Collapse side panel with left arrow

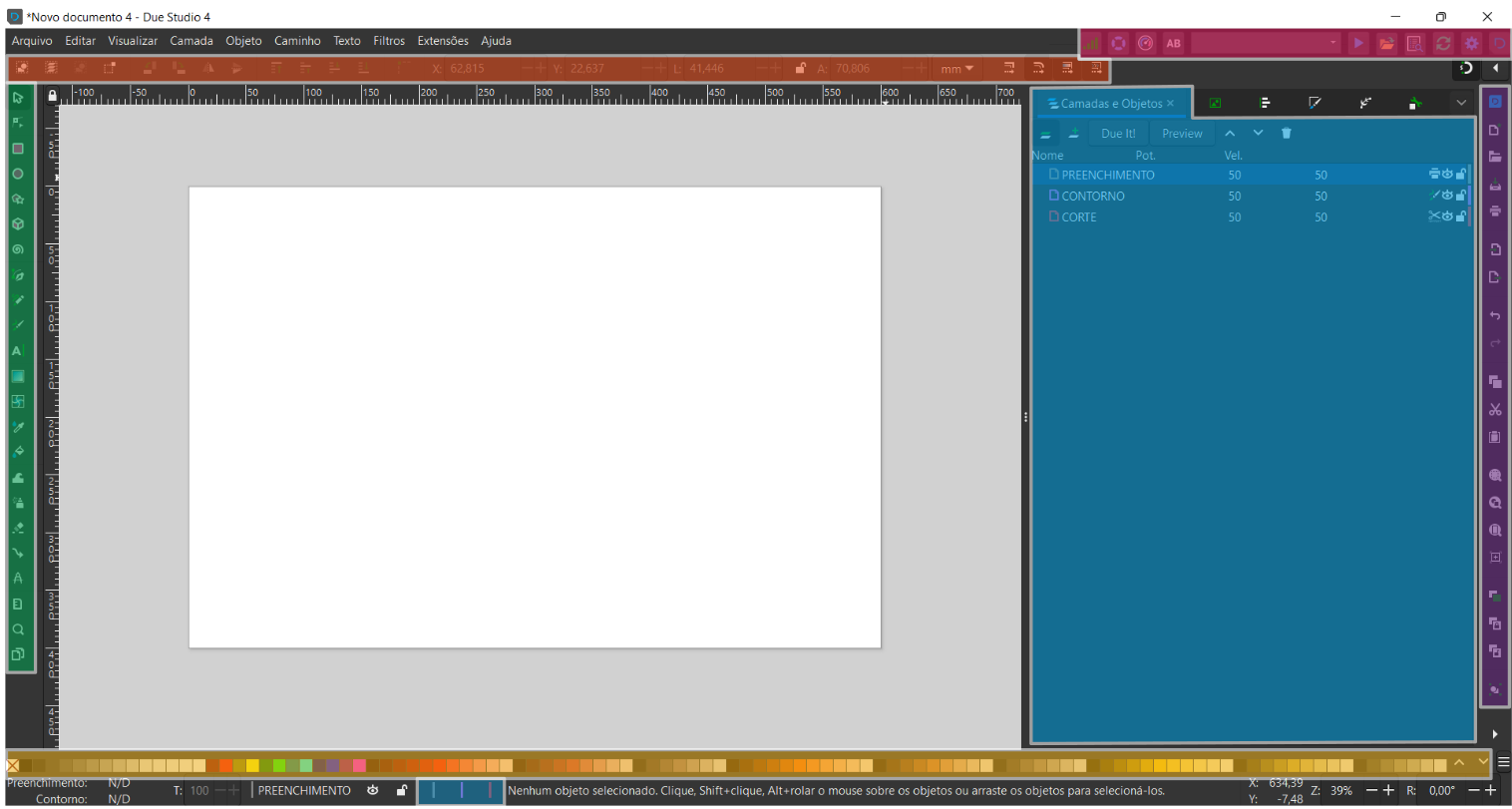[x=1496, y=68]
